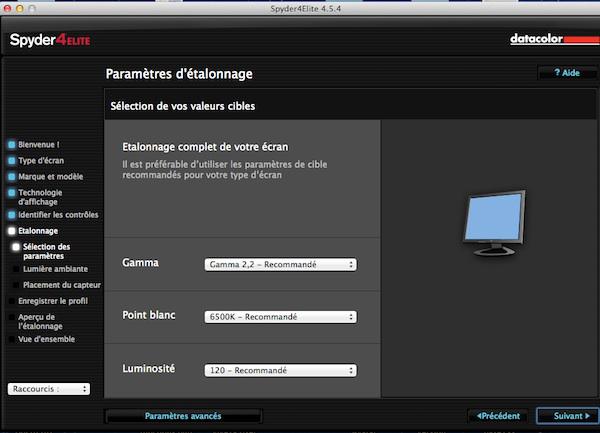
Task: Click the Suivant button
Action: point(567,415)
